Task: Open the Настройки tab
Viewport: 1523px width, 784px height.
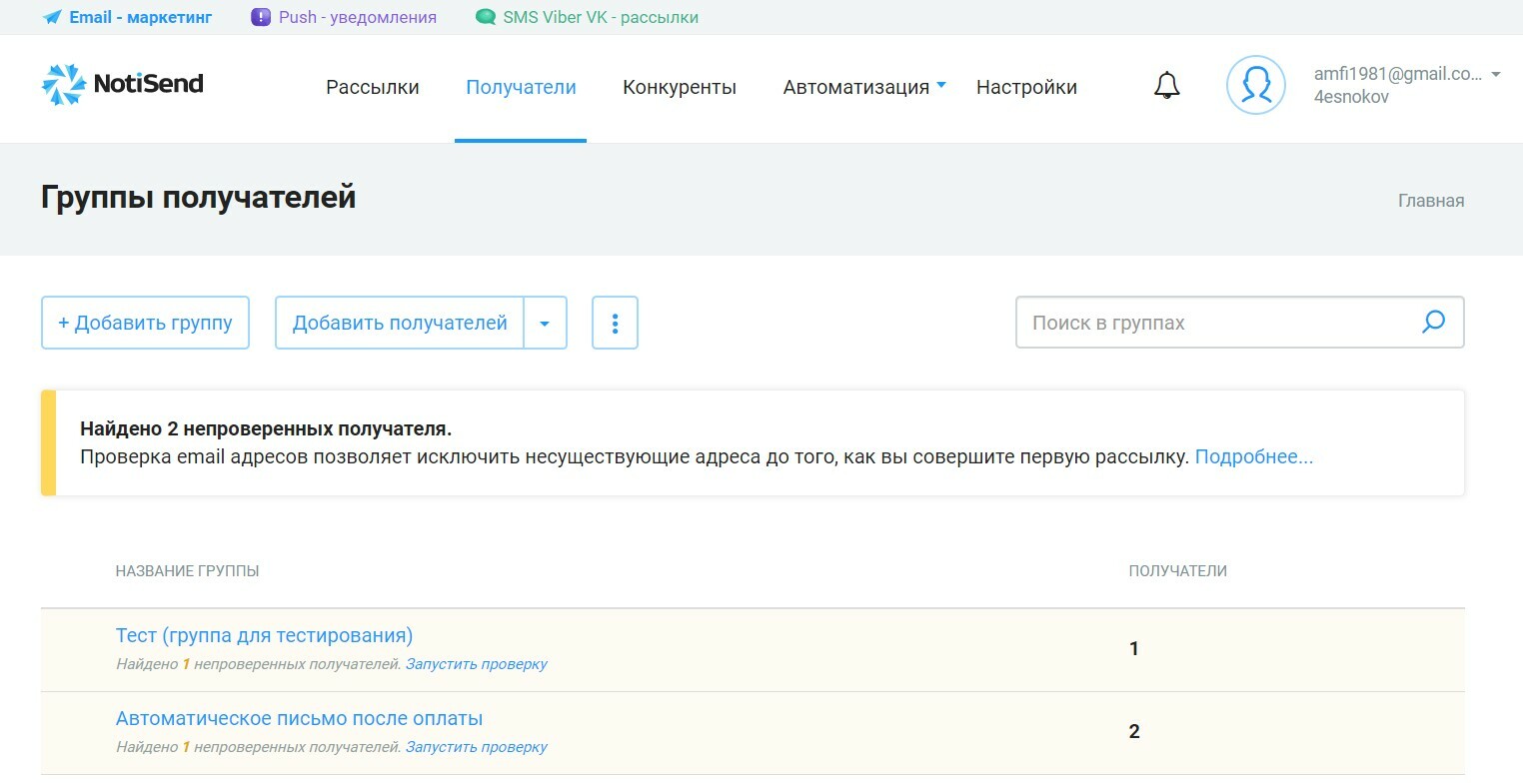Action: pos(1026,87)
